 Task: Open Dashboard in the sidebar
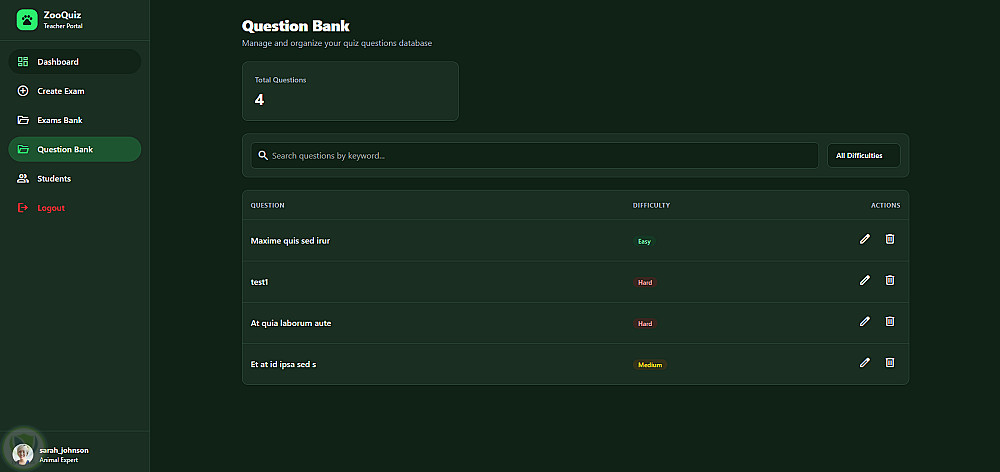pos(74,62)
